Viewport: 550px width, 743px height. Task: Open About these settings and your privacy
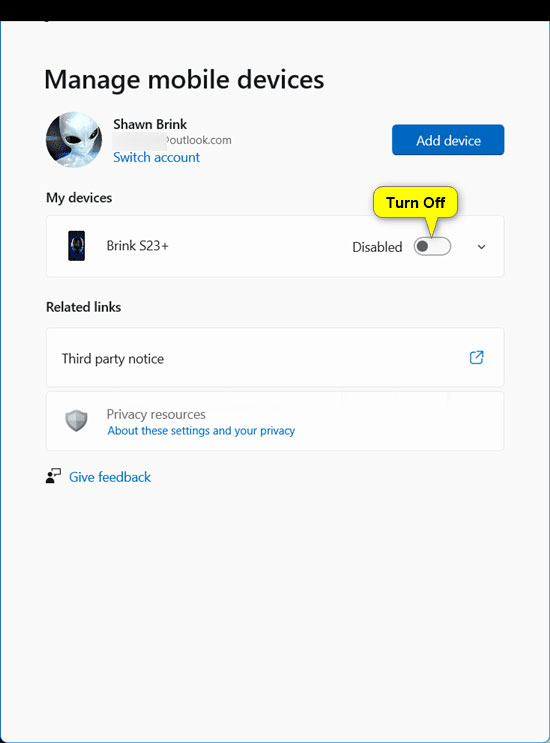[201, 431]
